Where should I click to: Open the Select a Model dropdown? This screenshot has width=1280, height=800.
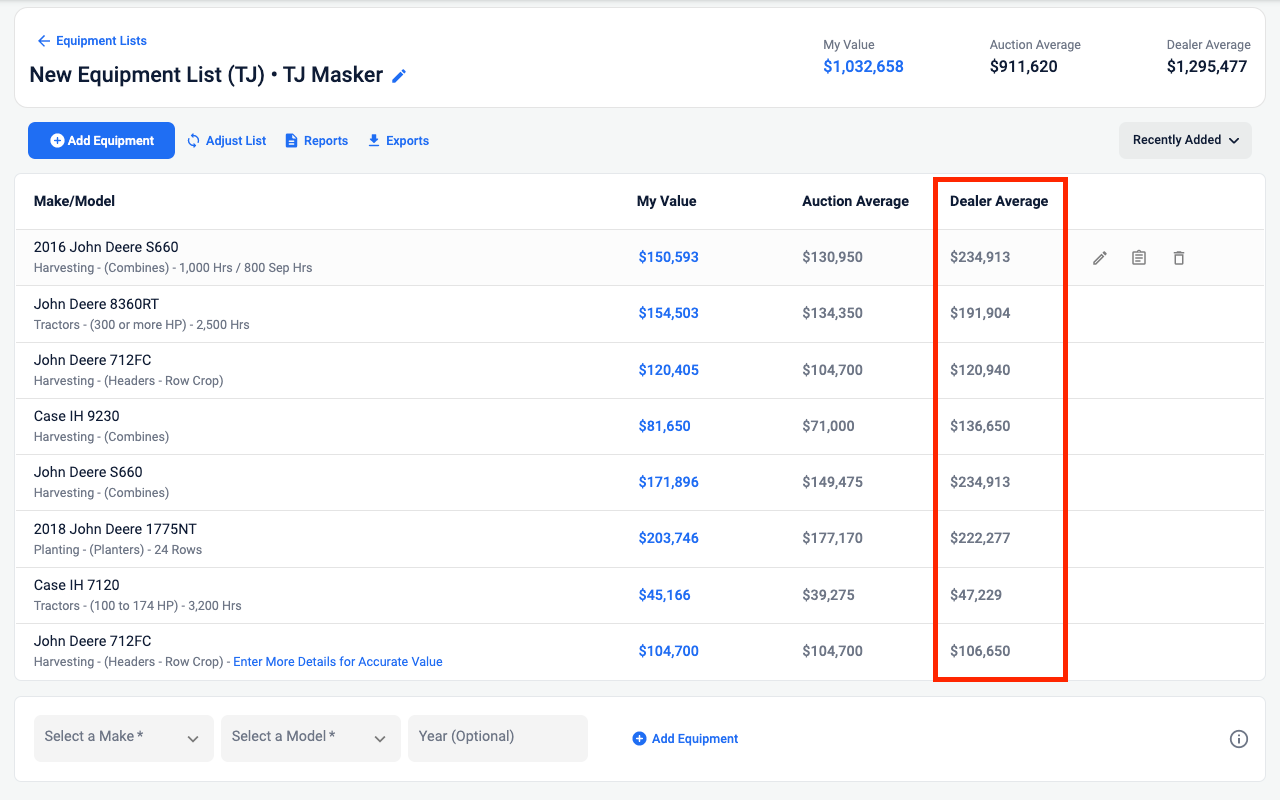[311, 738]
